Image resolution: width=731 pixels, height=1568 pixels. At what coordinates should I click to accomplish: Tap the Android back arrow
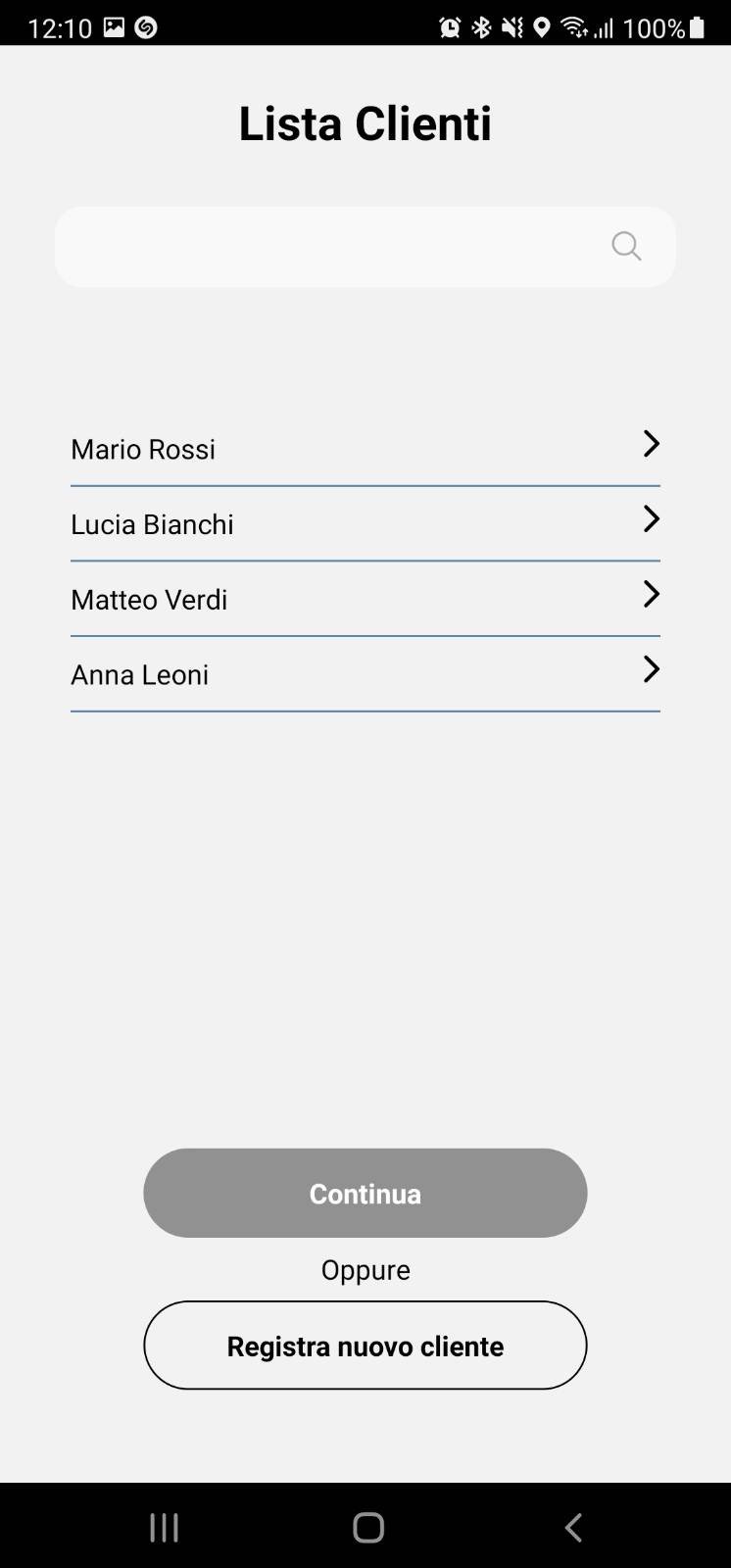573,1527
